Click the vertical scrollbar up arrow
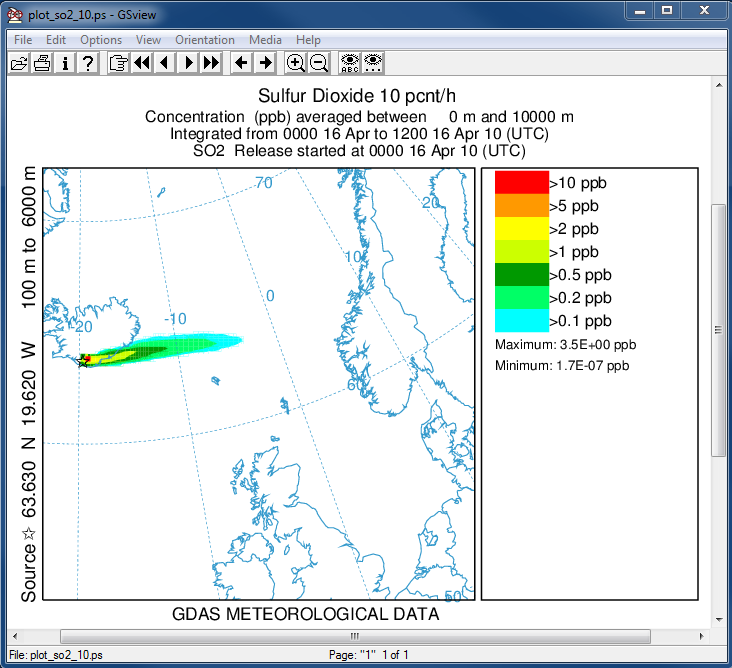This screenshot has width=732, height=668. pos(719,84)
